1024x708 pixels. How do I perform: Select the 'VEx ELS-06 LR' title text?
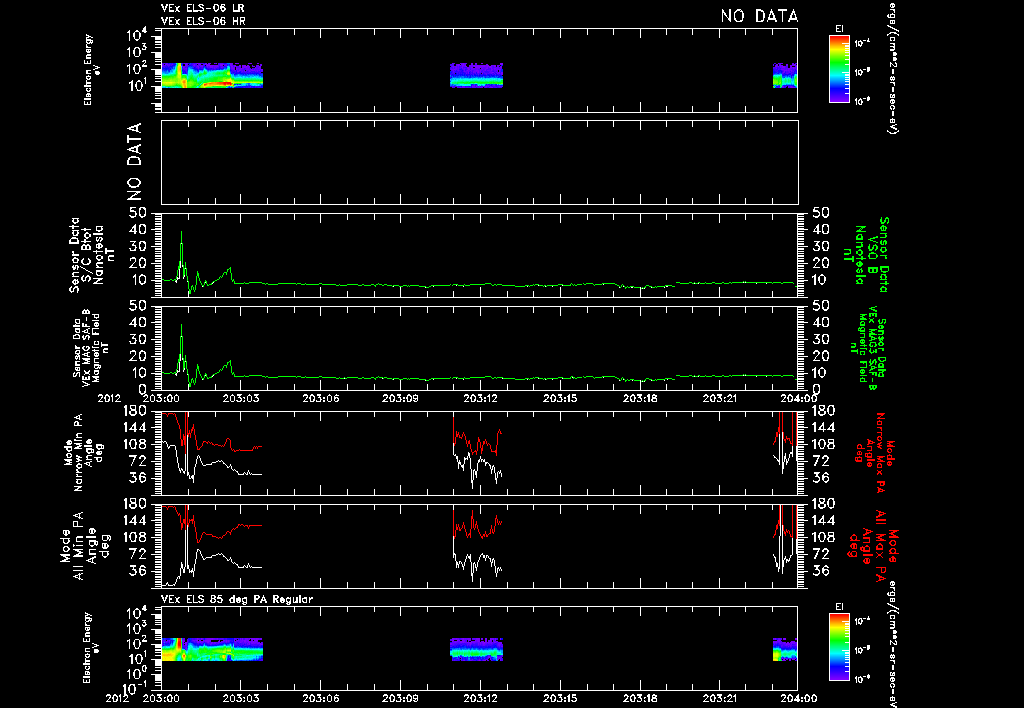(203, 8)
